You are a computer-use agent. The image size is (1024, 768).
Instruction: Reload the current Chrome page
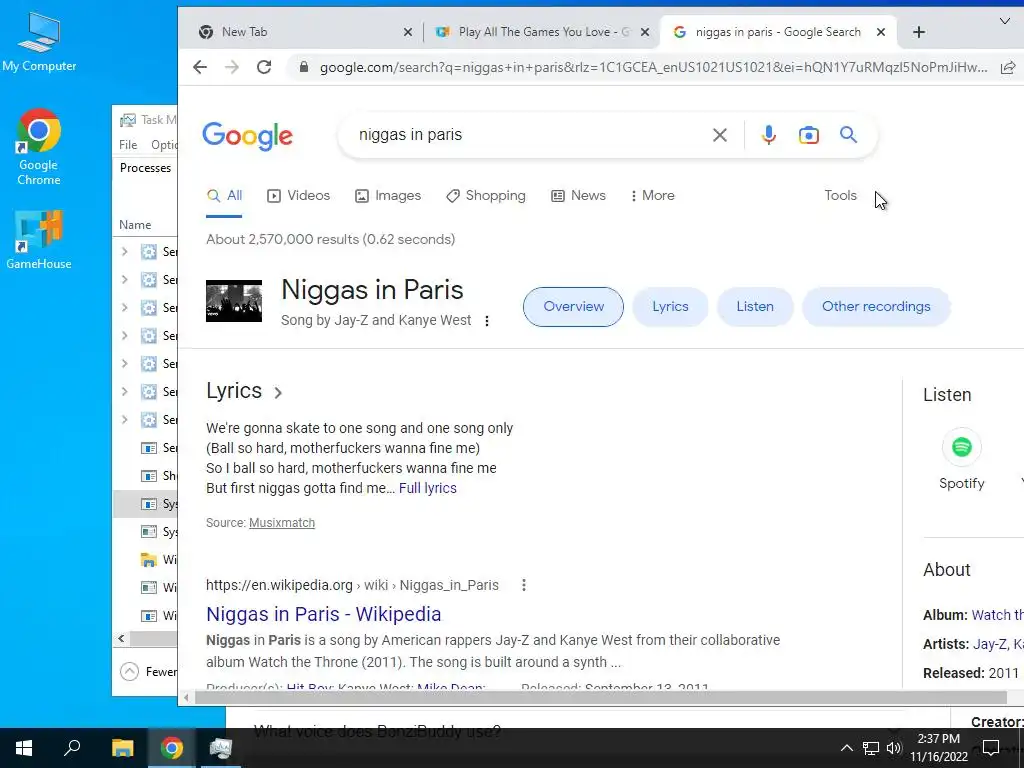[x=264, y=67]
